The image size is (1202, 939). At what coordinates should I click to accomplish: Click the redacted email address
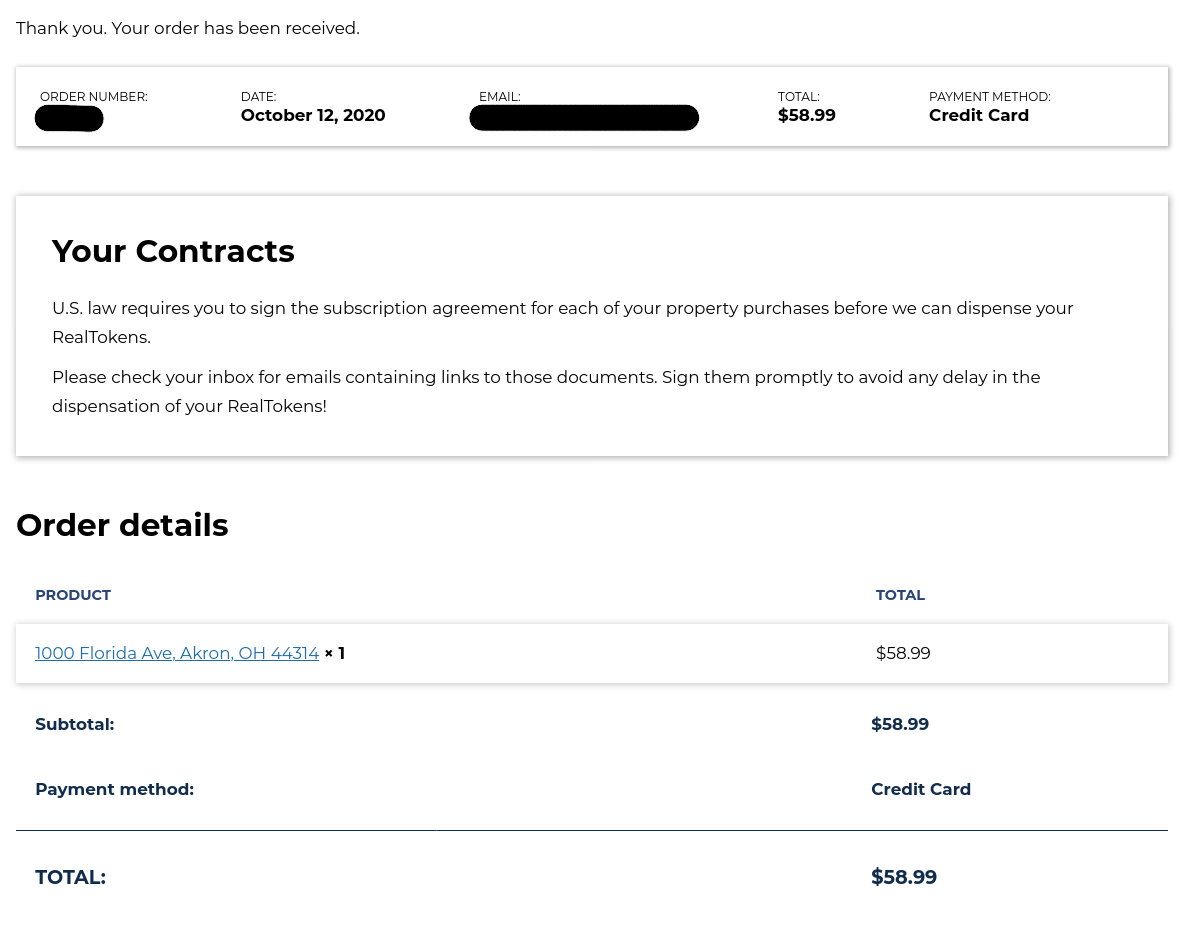[x=584, y=118]
